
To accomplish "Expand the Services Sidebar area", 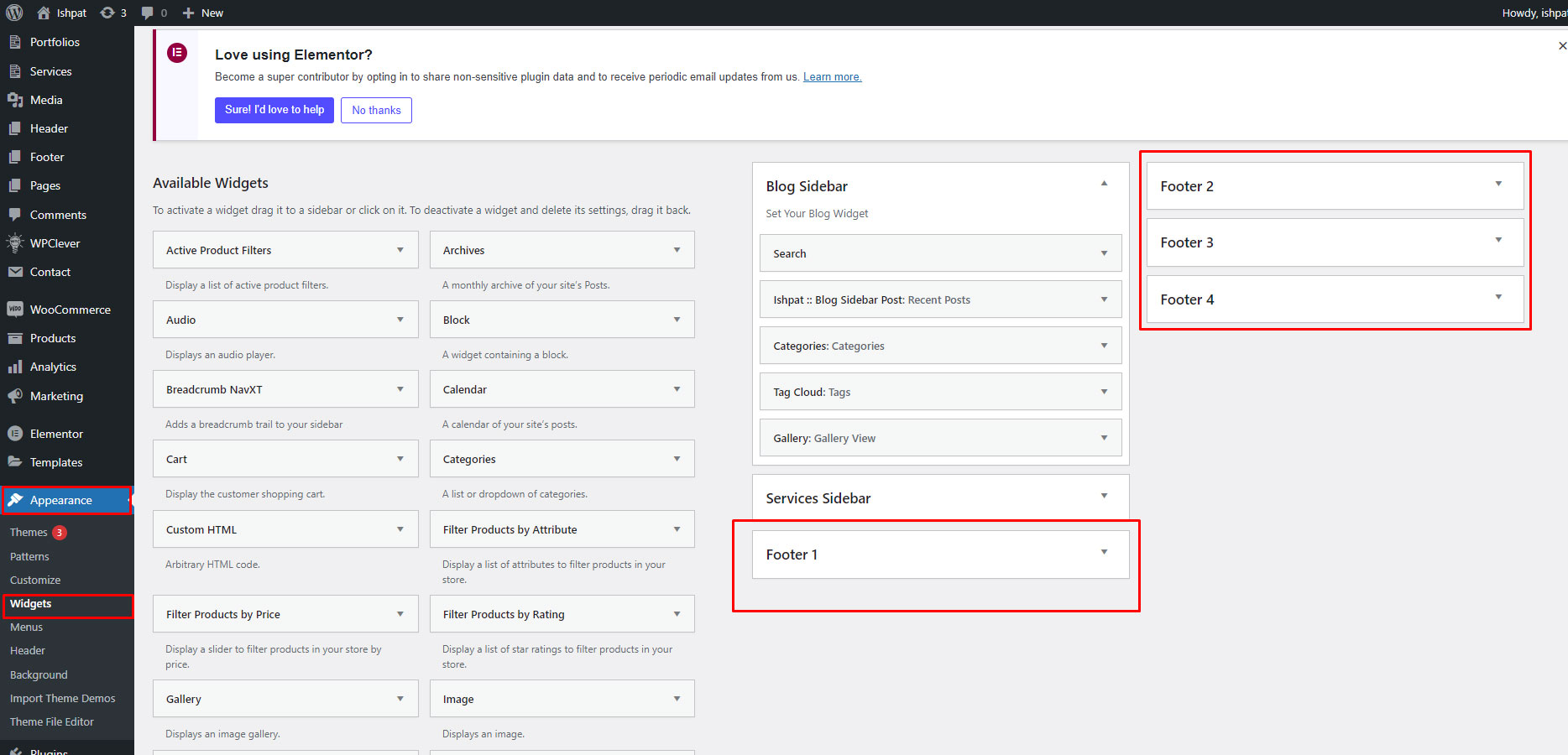I will (x=1104, y=496).
